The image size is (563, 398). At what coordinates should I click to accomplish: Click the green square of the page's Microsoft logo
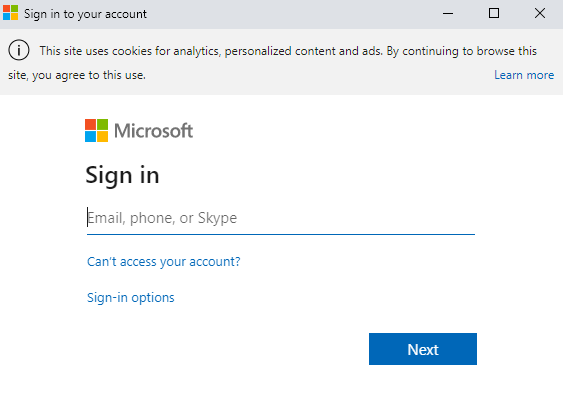click(x=102, y=124)
